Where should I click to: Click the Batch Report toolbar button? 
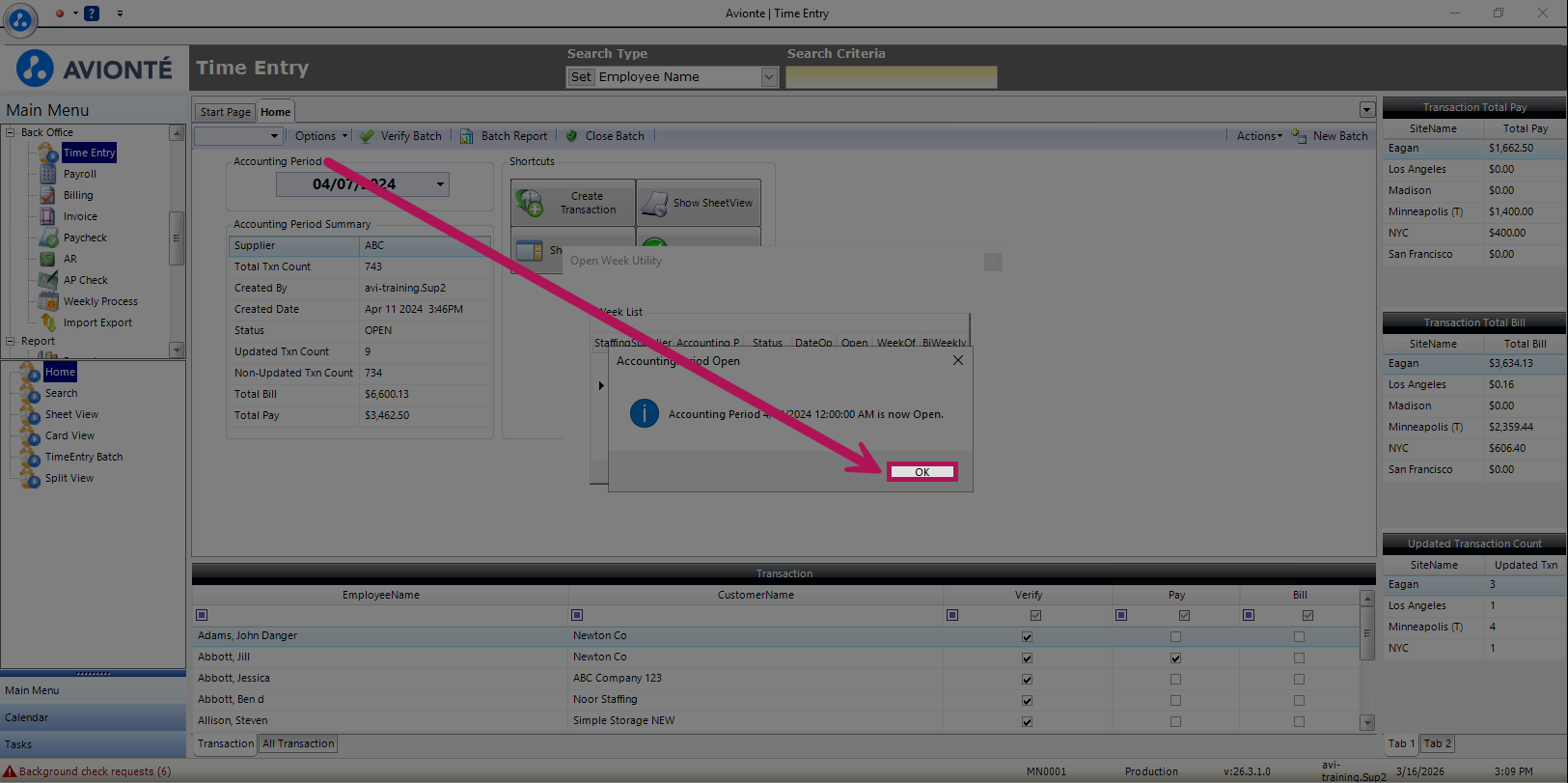[x=504, y=136]
